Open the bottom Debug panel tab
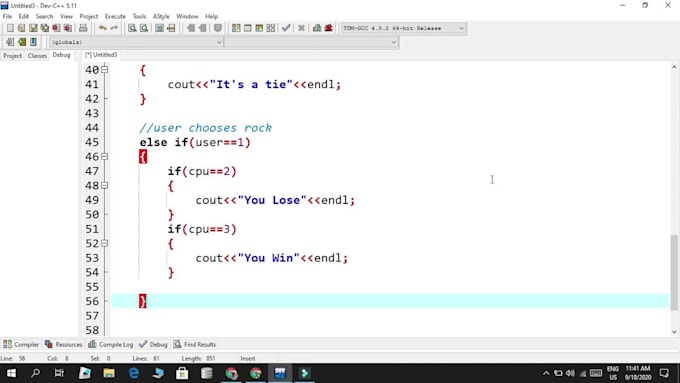This screenshot has width=680, height=383. click(x=154, y=344)
